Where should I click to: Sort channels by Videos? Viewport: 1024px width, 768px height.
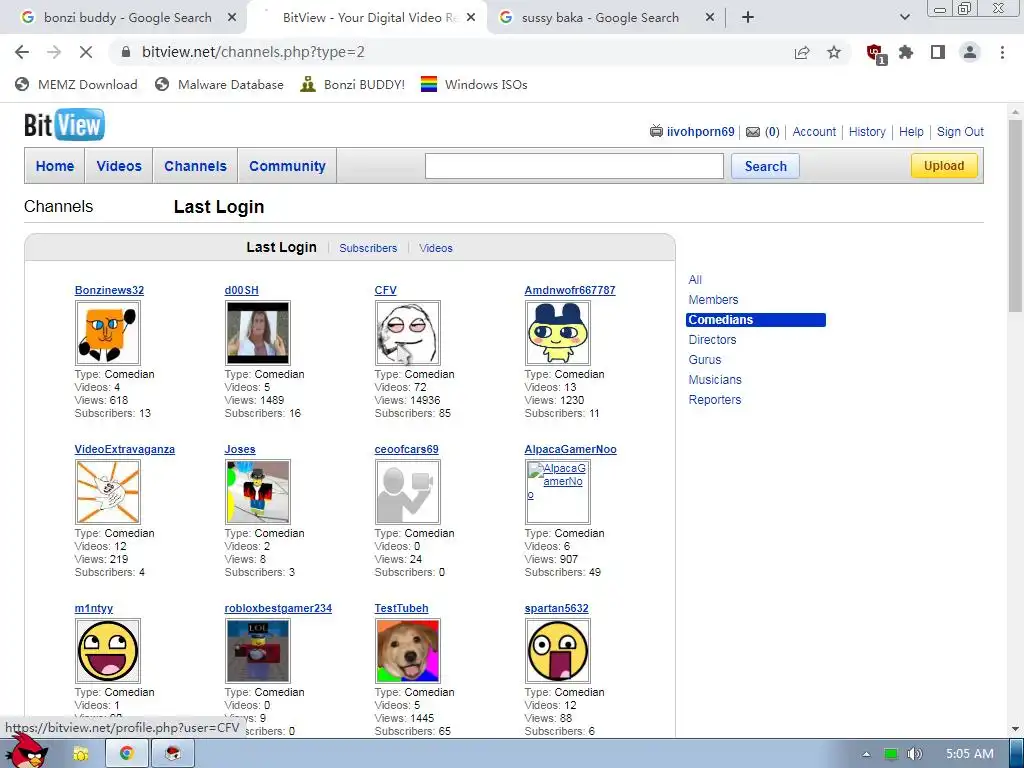[x=436, y=248]
